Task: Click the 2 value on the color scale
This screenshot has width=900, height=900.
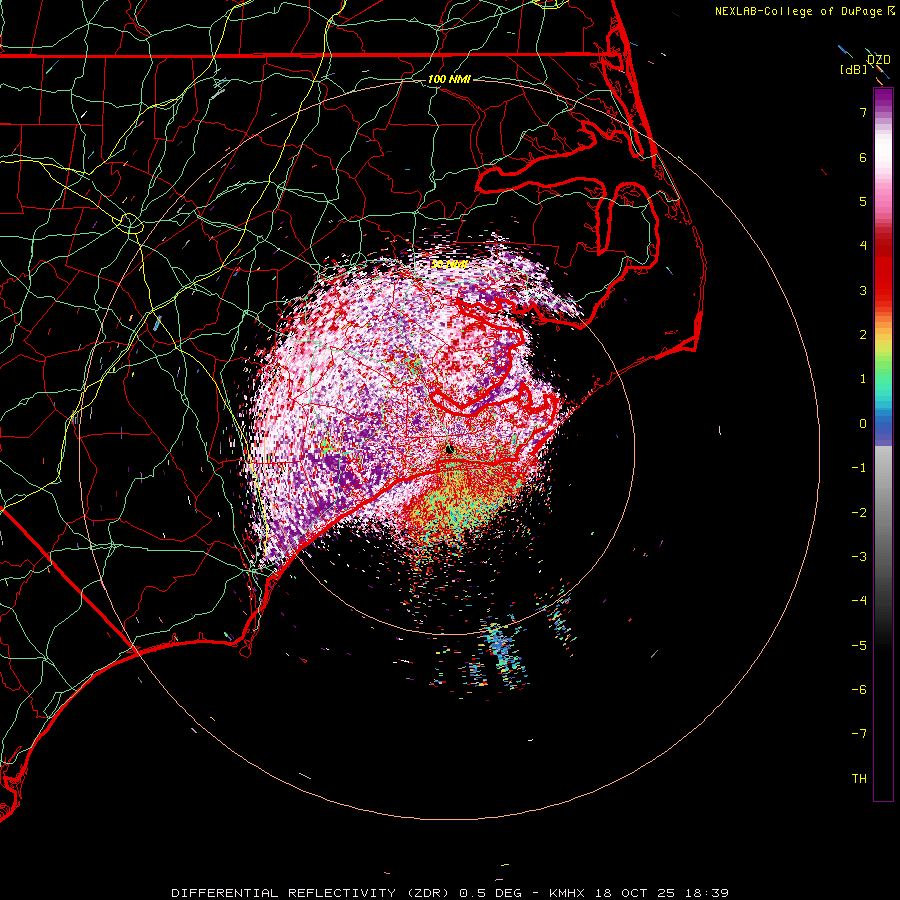Action: 863,335
